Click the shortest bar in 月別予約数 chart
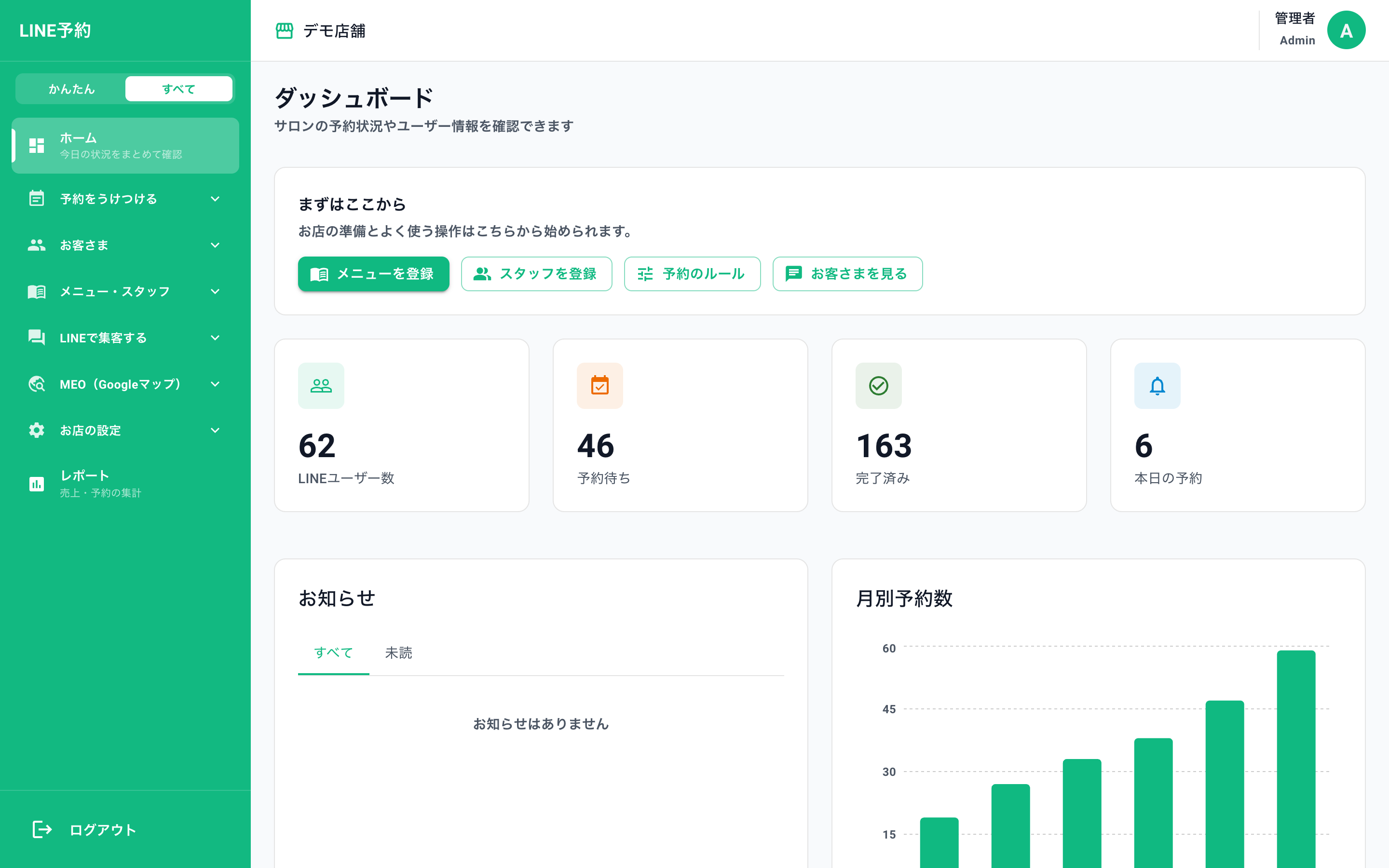Image resolution: width=1389 pixels, height=868 pixels. click(x=939, y=843)
